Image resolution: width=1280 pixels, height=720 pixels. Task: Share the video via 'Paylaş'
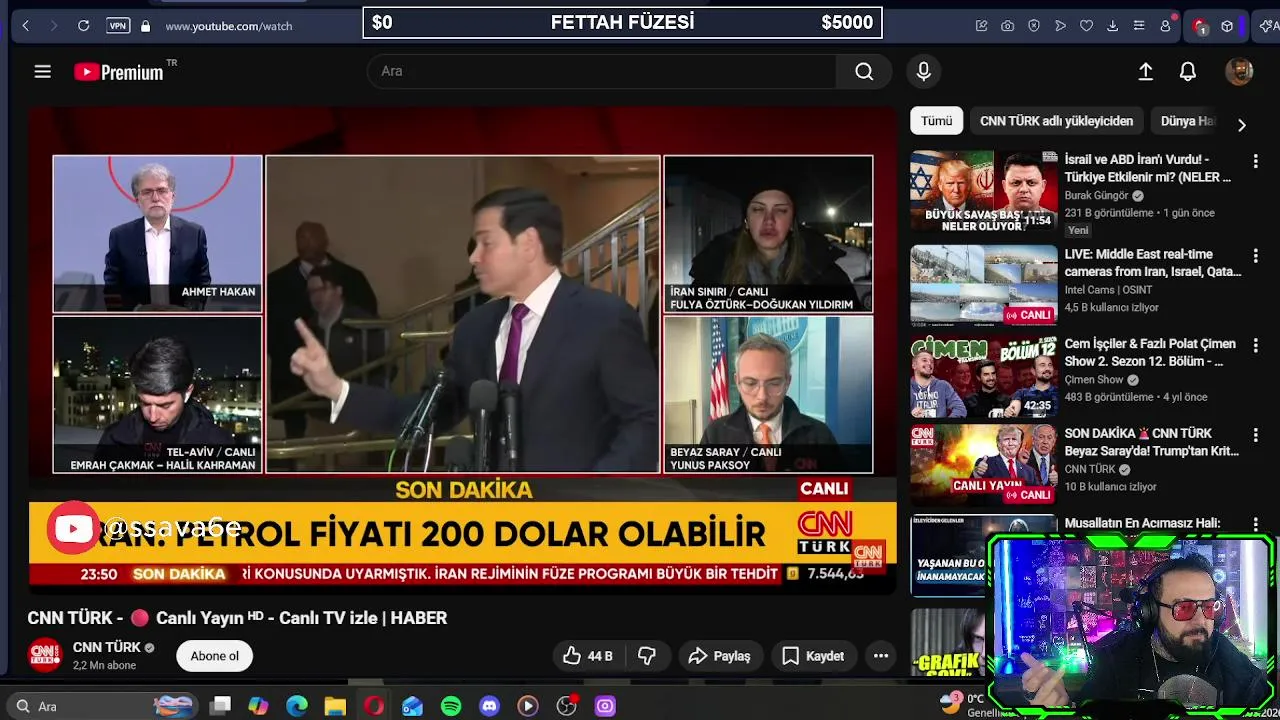(721, 656)
